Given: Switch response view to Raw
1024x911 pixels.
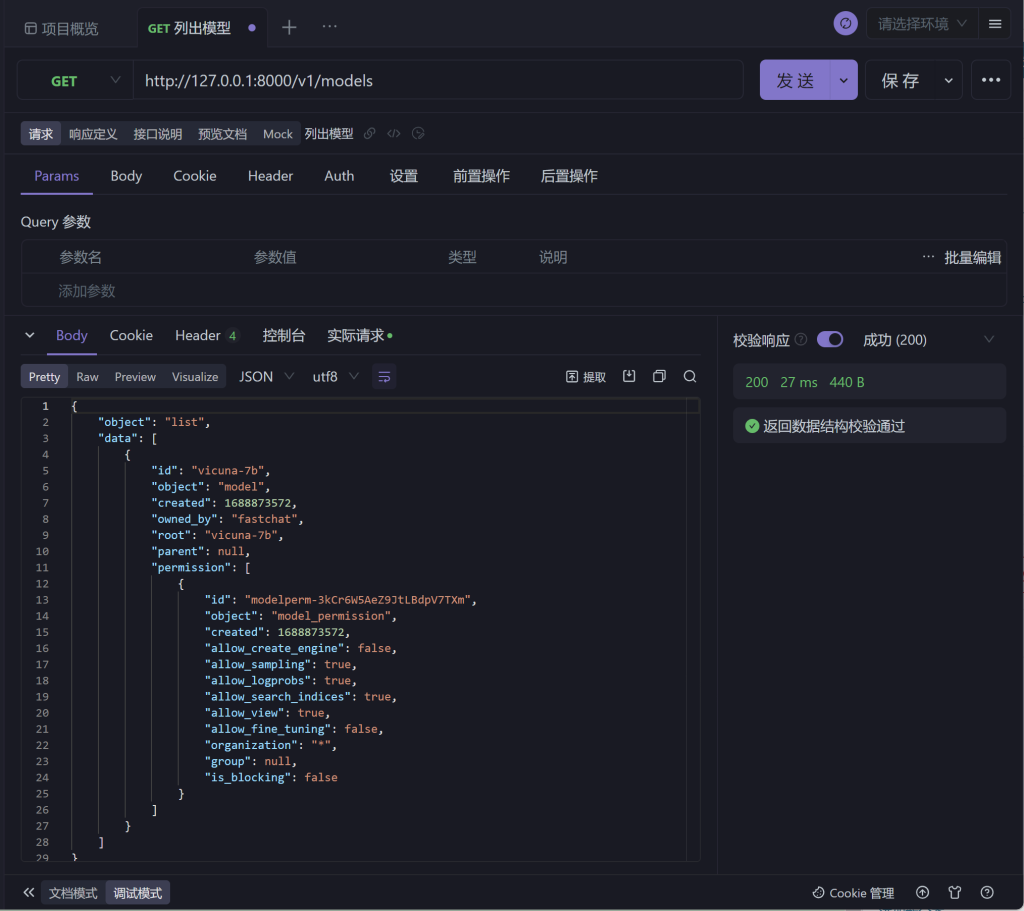Looking at the screenshot, I should [x=88, y=377].
